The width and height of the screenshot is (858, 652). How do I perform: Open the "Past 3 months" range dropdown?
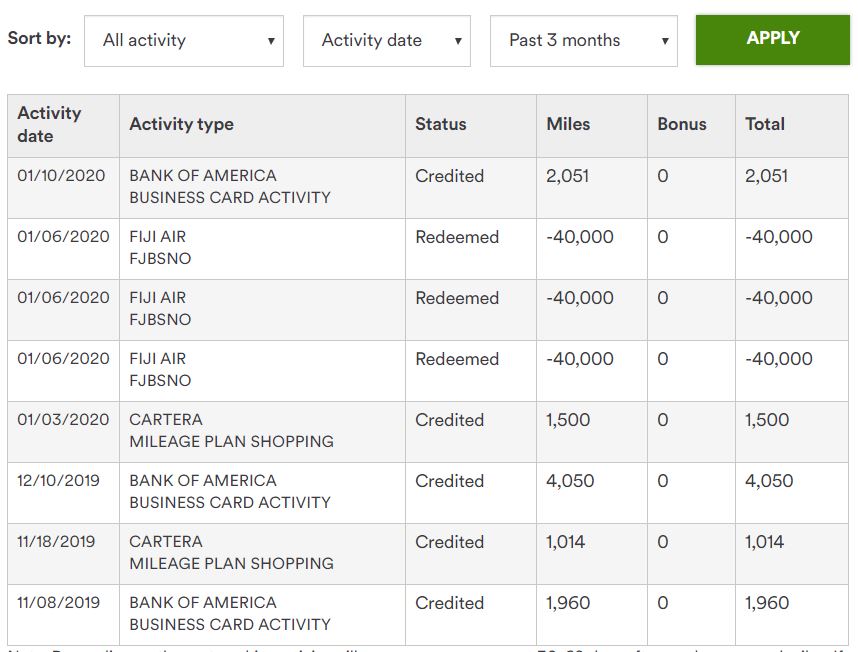[583, 41]
